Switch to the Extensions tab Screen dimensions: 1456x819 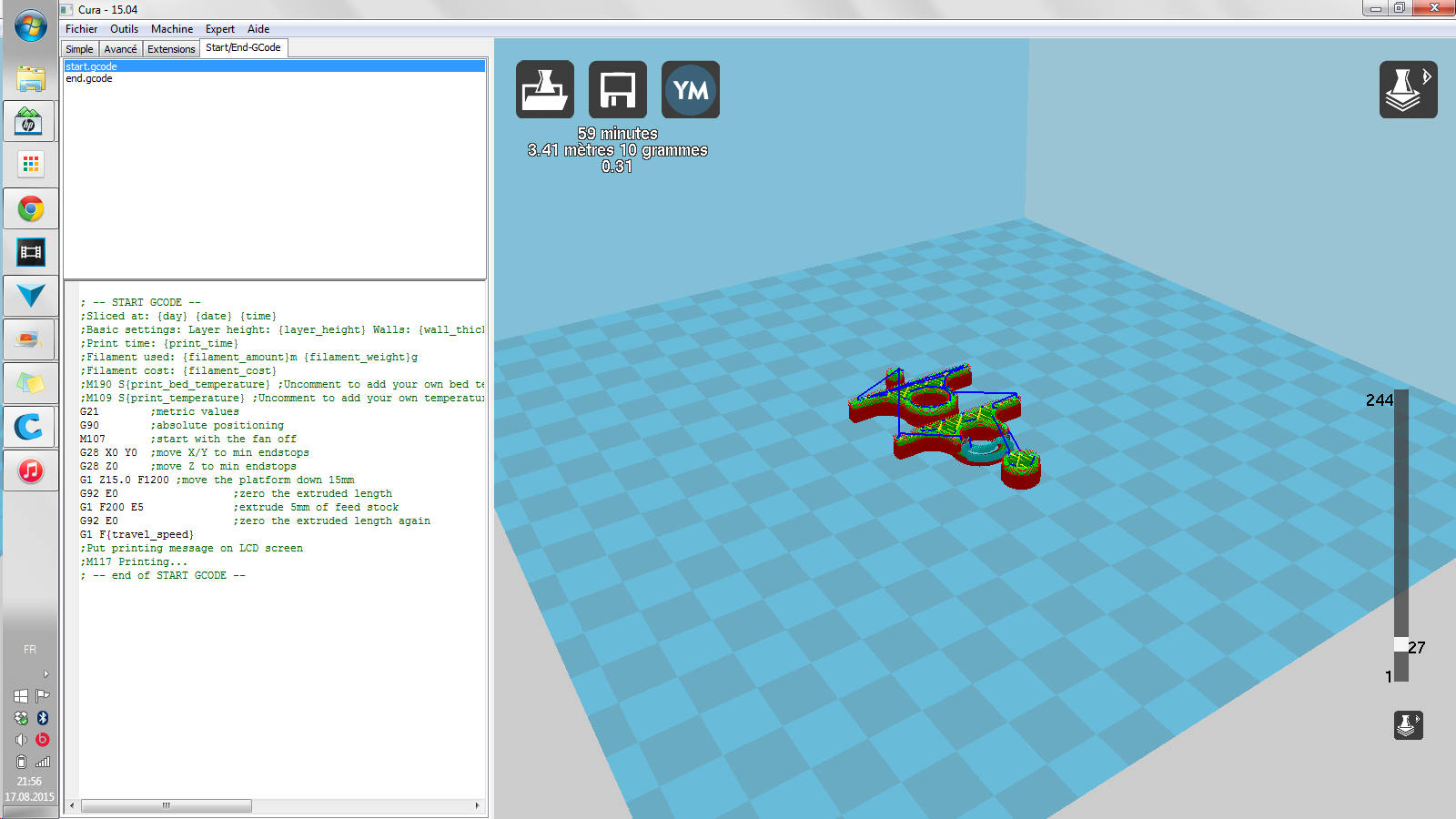171,49
